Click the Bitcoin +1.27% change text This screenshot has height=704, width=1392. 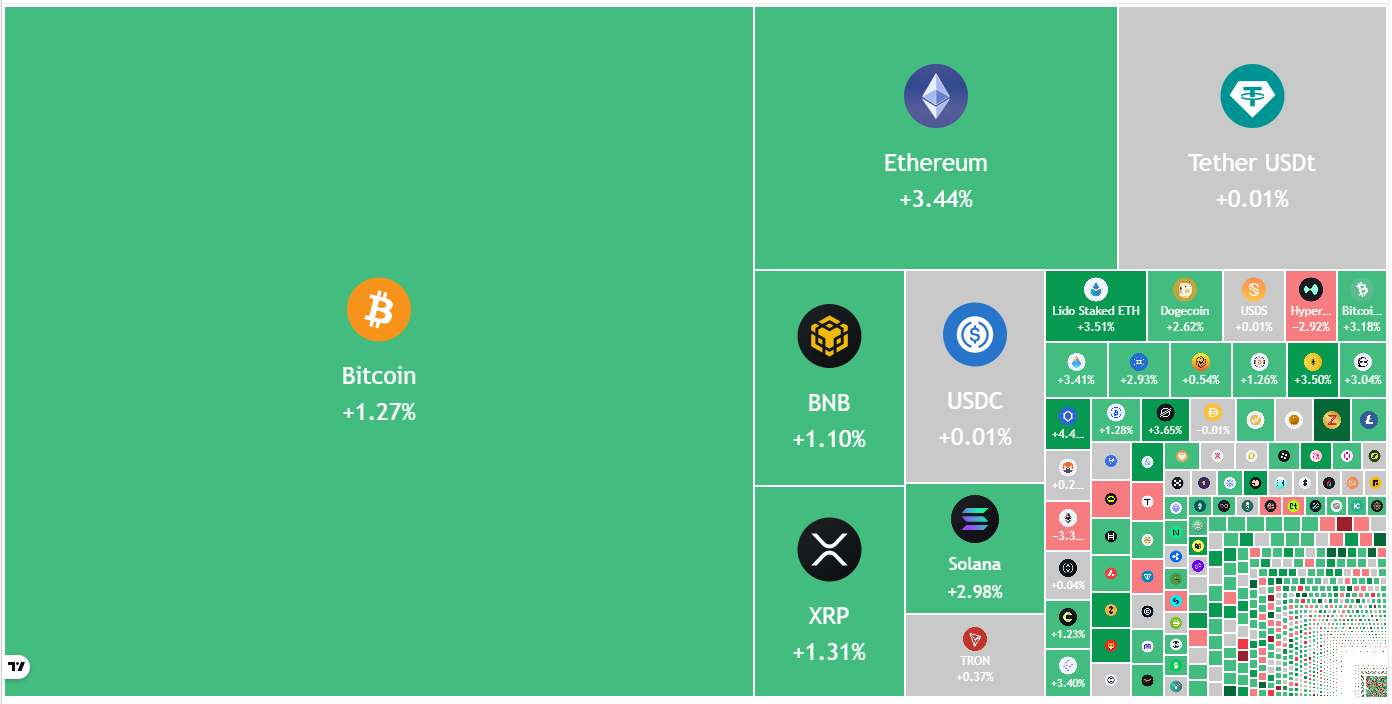point(379,411)
